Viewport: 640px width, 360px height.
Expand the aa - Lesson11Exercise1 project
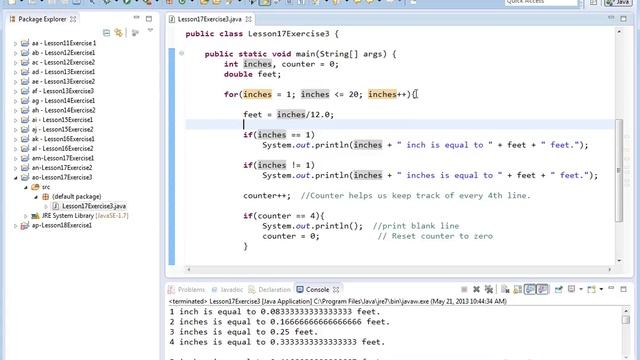(16, 43)
